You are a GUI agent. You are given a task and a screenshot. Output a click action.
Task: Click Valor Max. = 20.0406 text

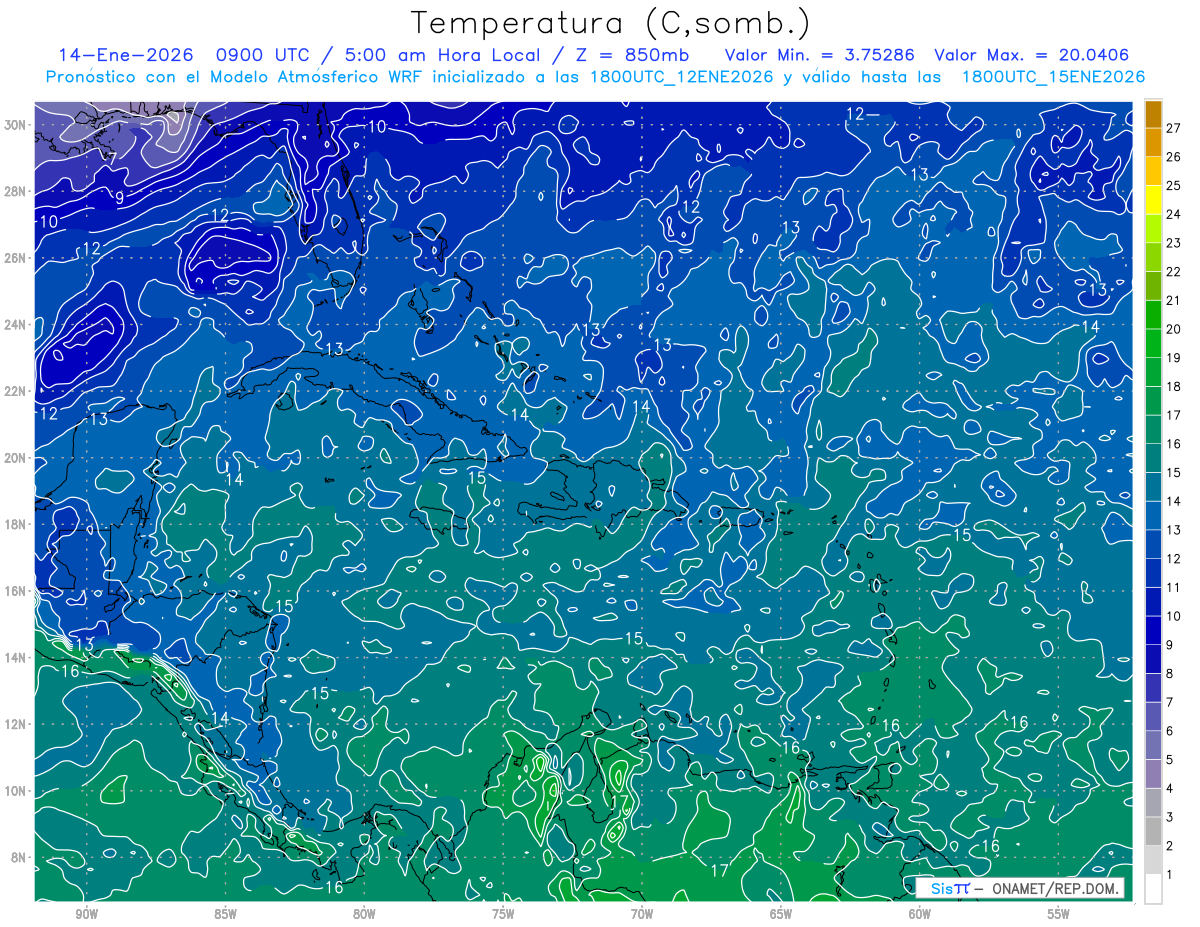click(1031, 55)
